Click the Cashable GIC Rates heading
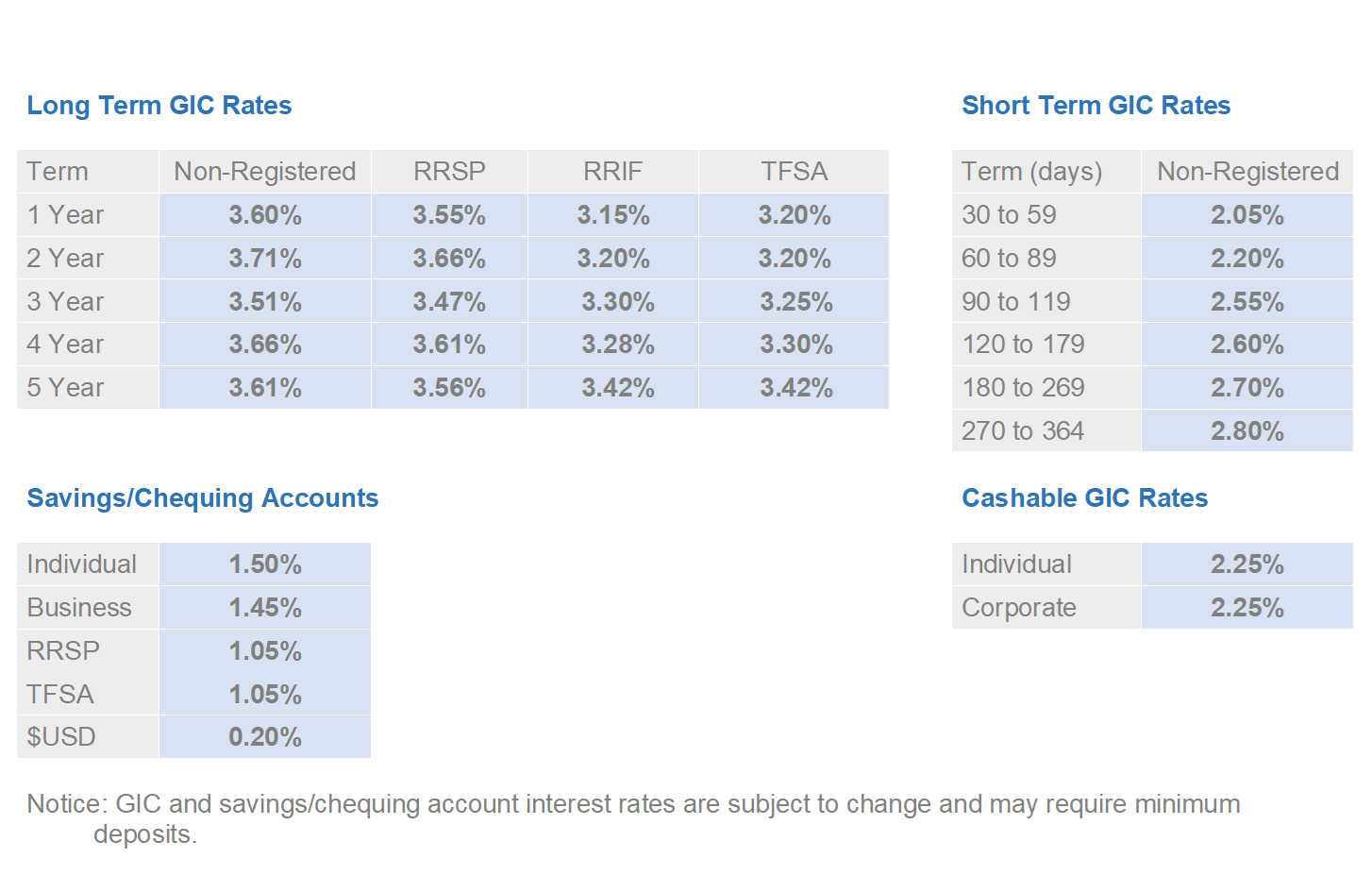Image resolution: width=1372 pixels, height=892 pixels. (1084, 498)
